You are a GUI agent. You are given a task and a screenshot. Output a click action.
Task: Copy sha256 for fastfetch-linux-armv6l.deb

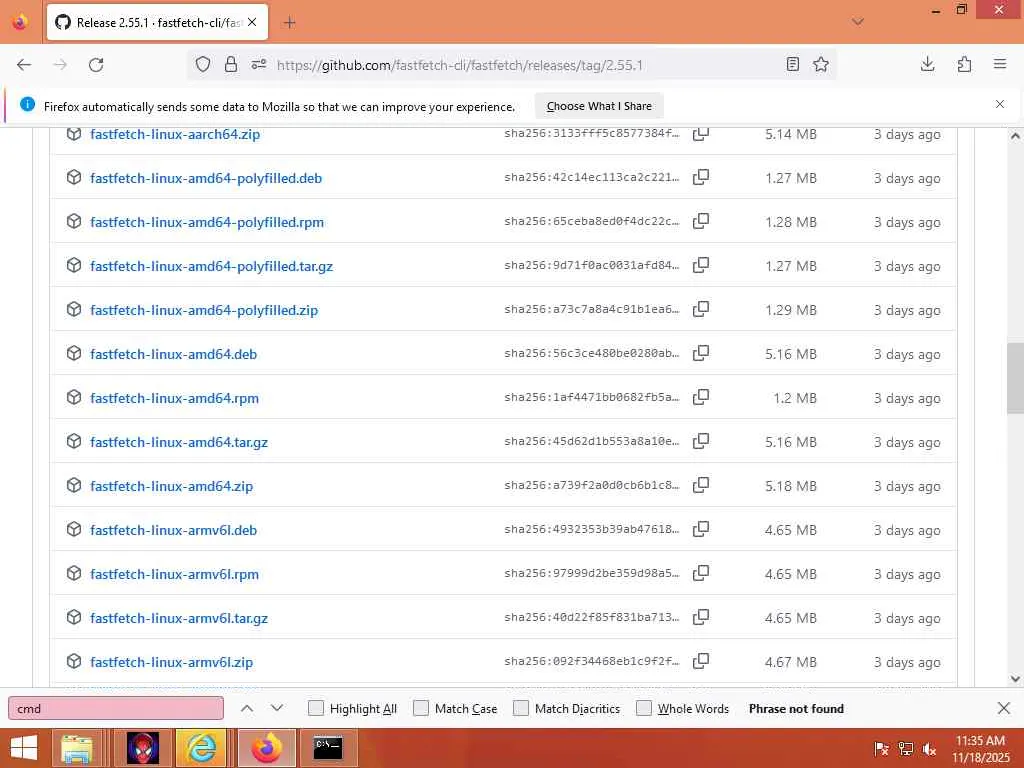pyautogui.click(x=701, y=529)
